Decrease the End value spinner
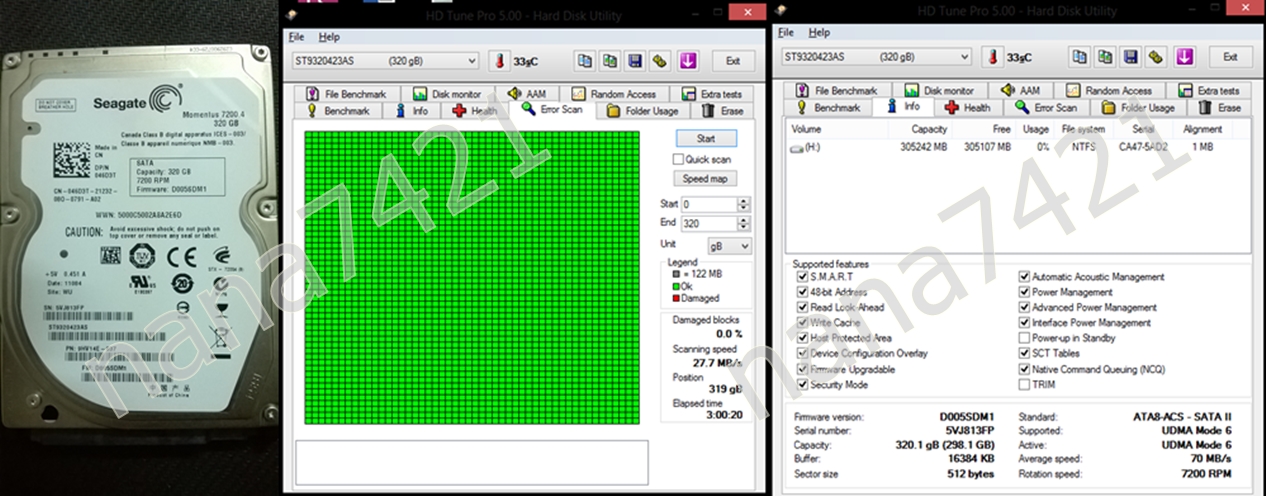1266x496 pixels. click(x=743, y=228)
